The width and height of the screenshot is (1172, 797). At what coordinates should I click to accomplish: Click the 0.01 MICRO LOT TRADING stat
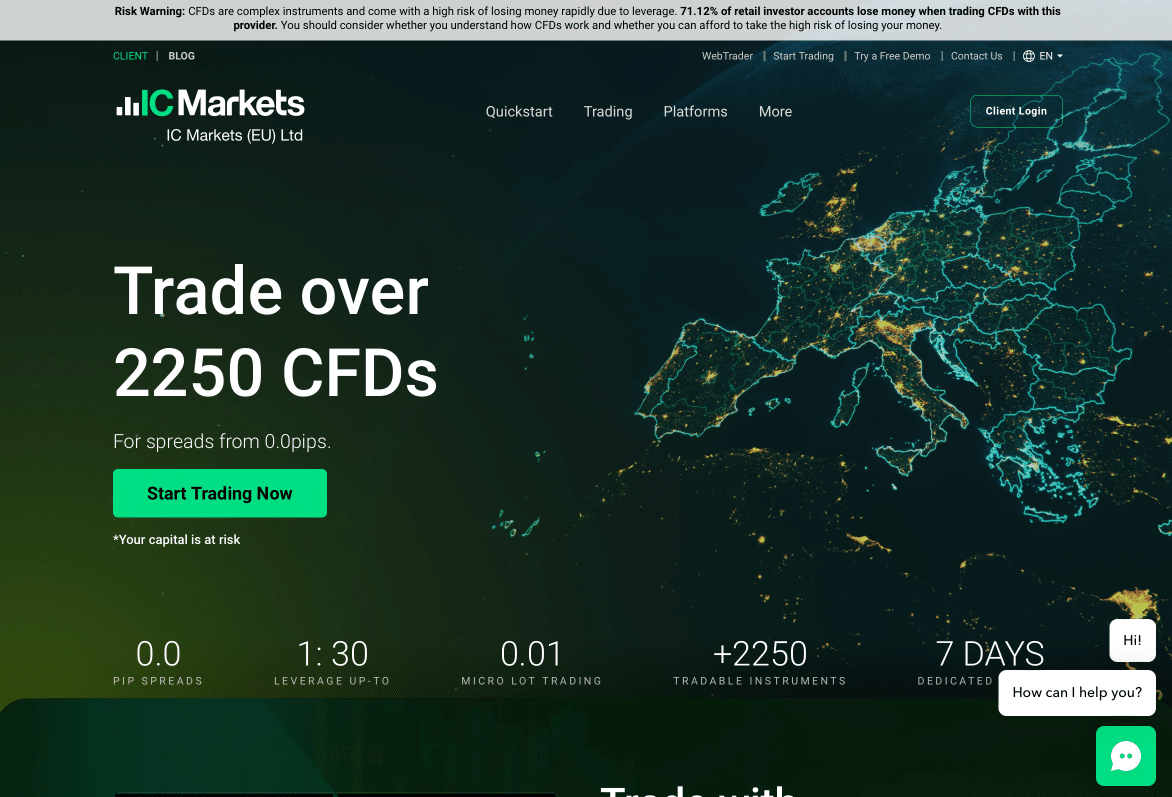pos(531,662)
